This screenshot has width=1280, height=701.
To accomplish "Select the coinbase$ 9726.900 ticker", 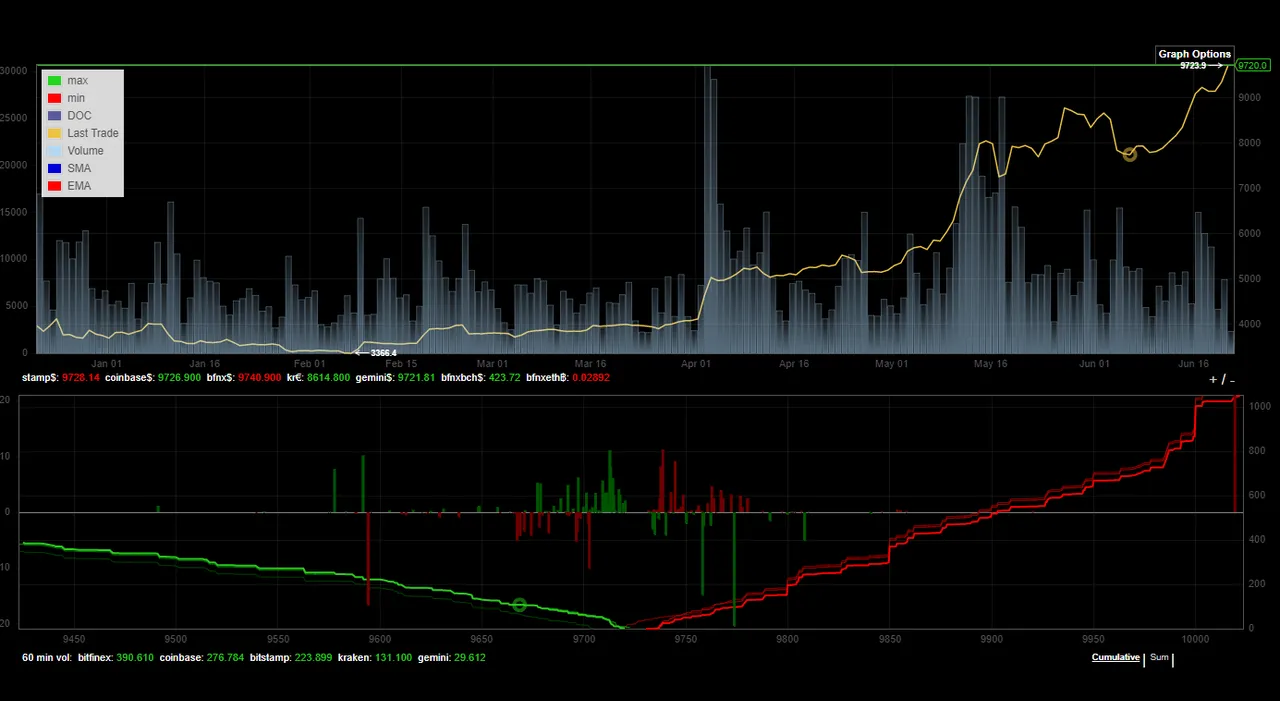I will (153, 378).
